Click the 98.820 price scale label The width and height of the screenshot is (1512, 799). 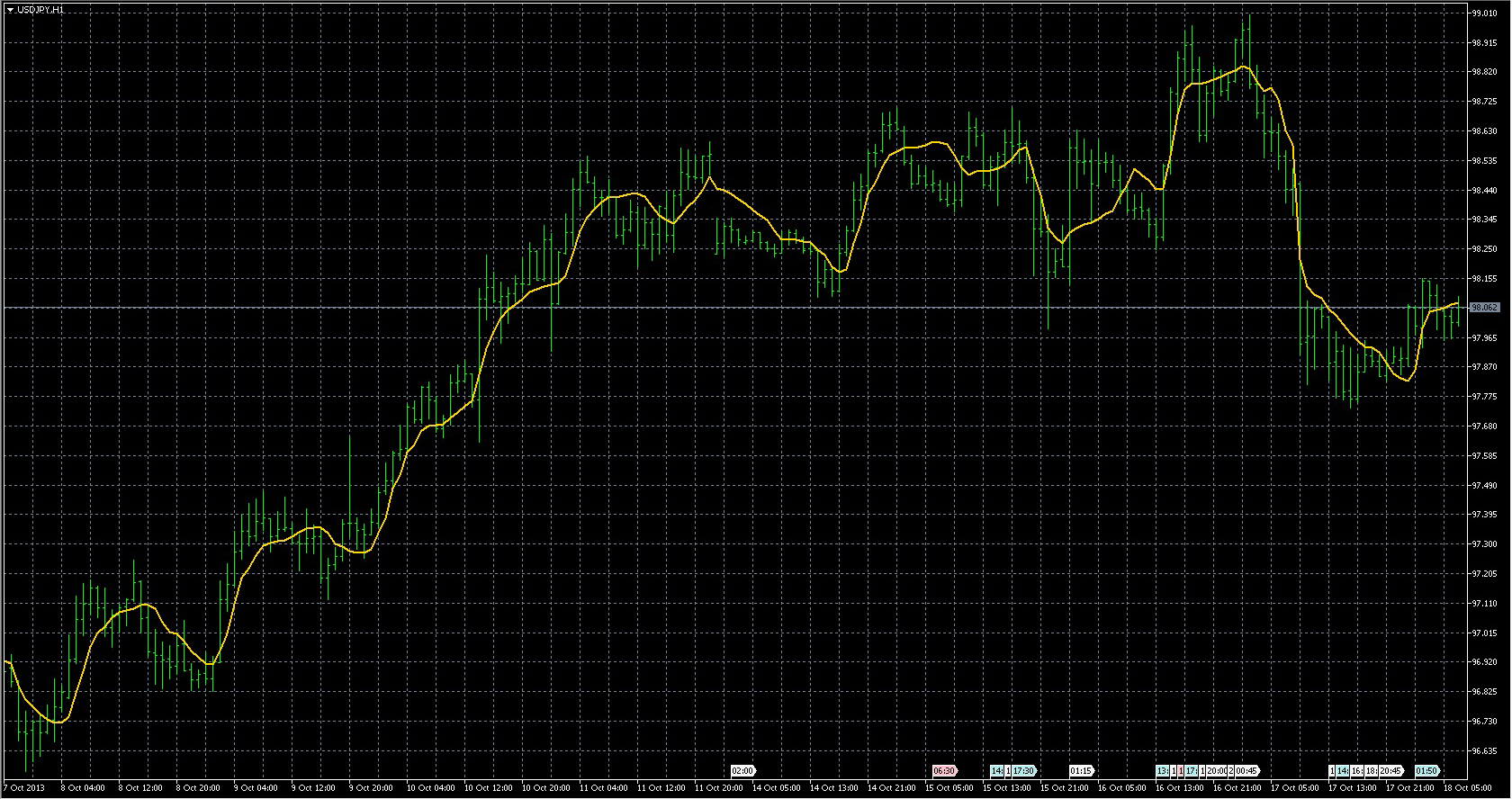pyautogui.click(x=1484, y=72)
